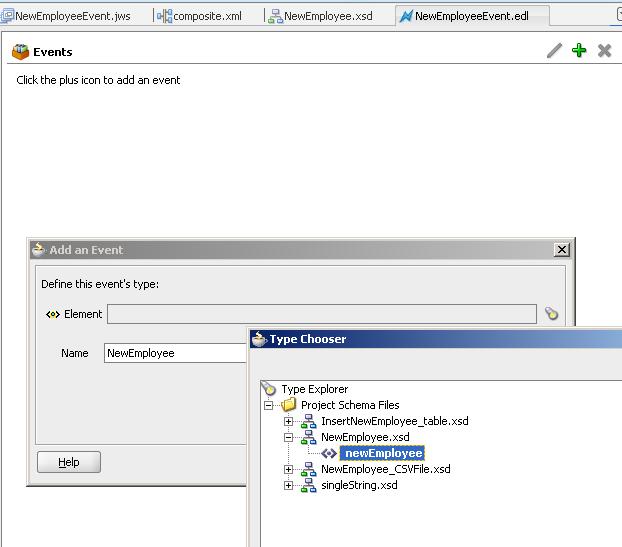Switch to the NewEmployee.xsd tab
The image size is (622, 547).
click(321, 16)
